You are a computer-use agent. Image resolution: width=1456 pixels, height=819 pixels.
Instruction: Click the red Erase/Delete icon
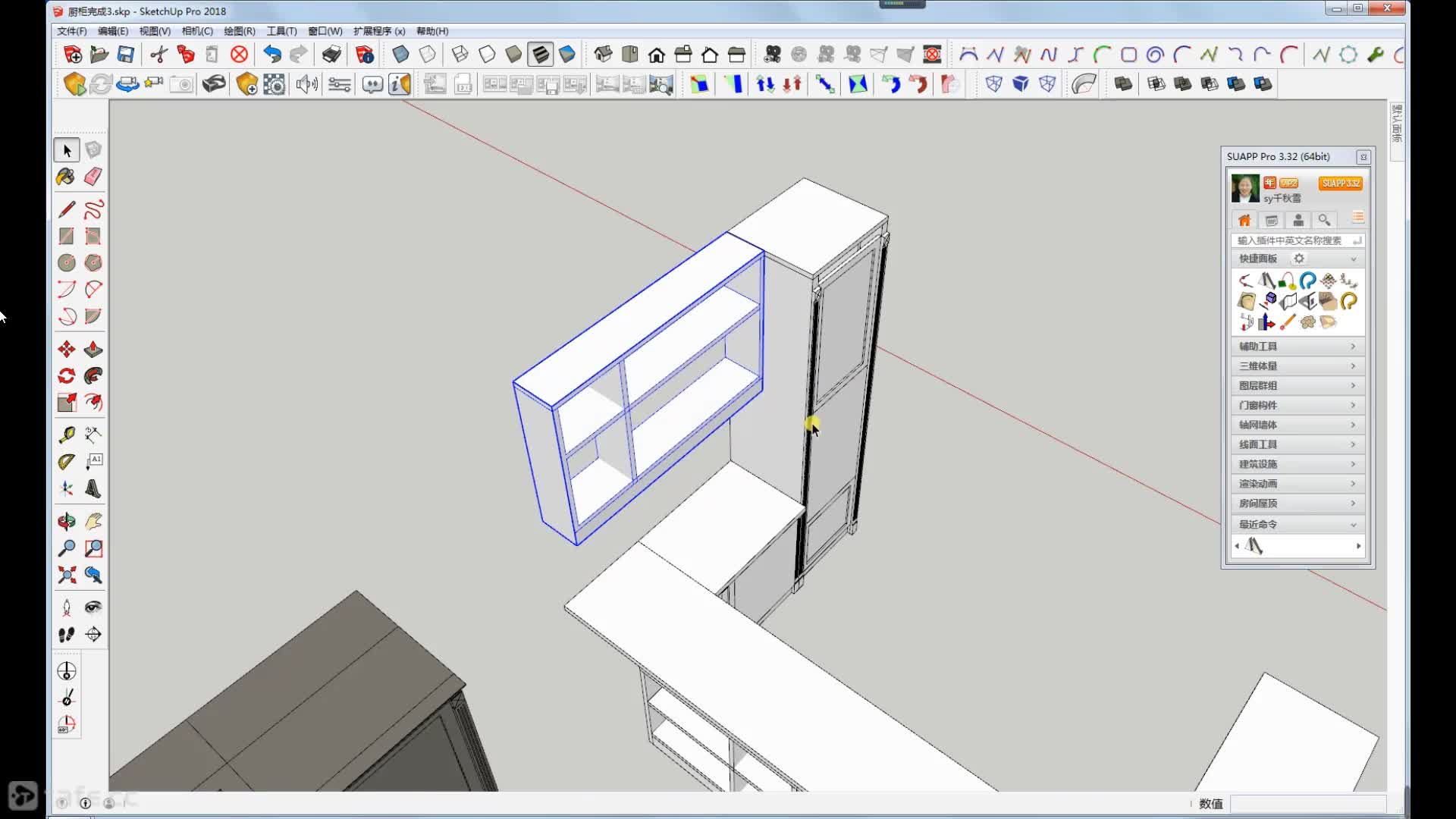(239, 54)
